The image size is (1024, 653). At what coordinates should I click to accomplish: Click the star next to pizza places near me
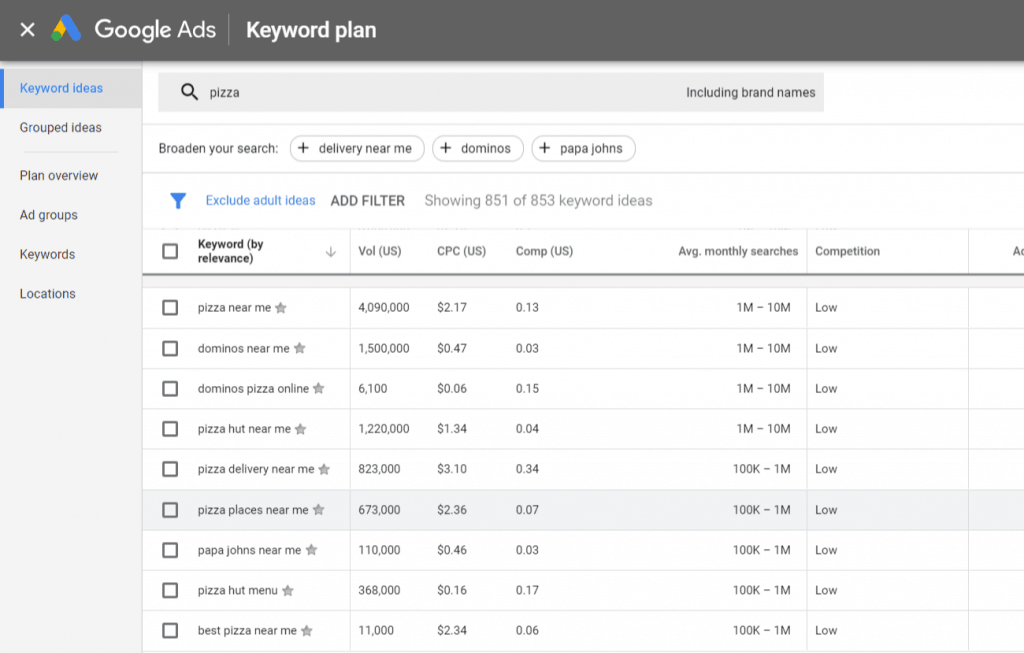pyautogui.click(x=319, y=509)
